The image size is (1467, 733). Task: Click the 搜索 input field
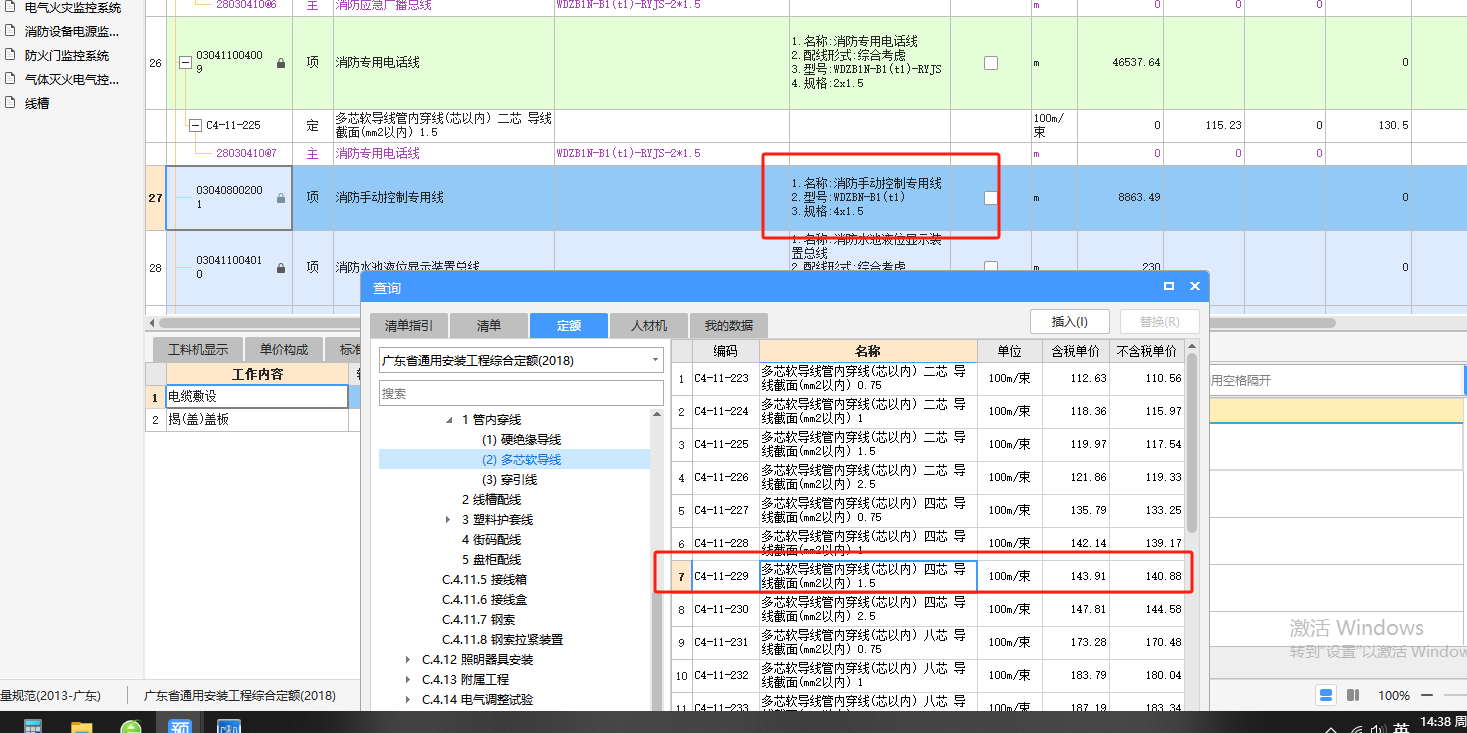pyautogui.click(x=521, y=393)
